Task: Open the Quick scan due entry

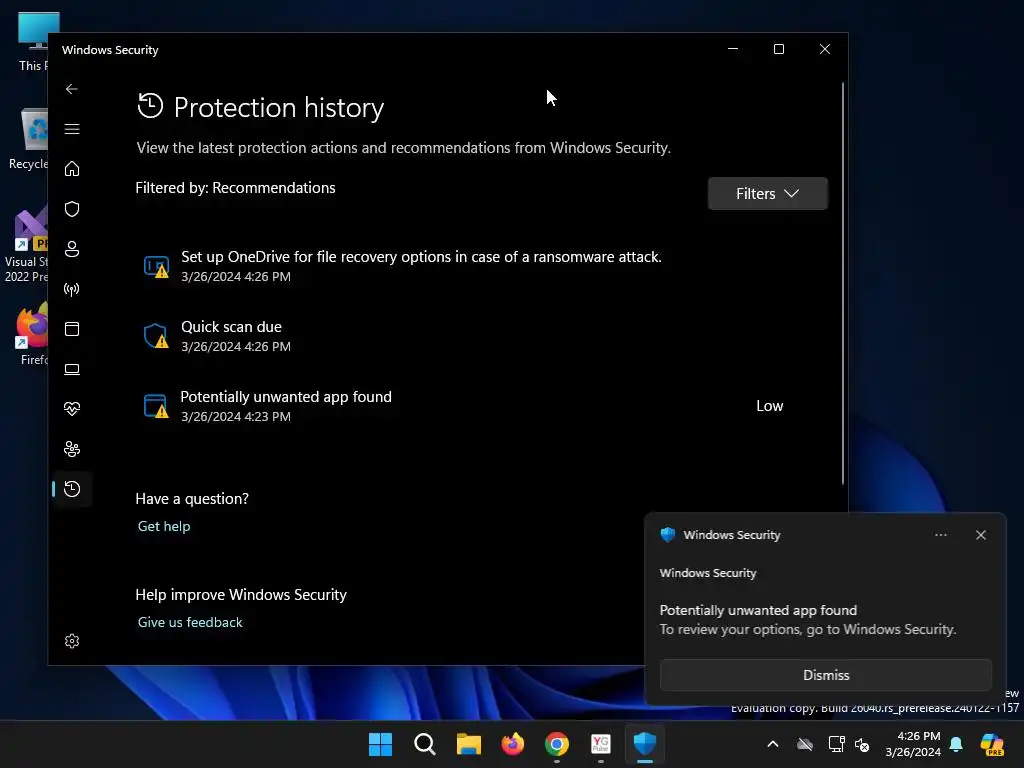Action: [x=482, y=336]
